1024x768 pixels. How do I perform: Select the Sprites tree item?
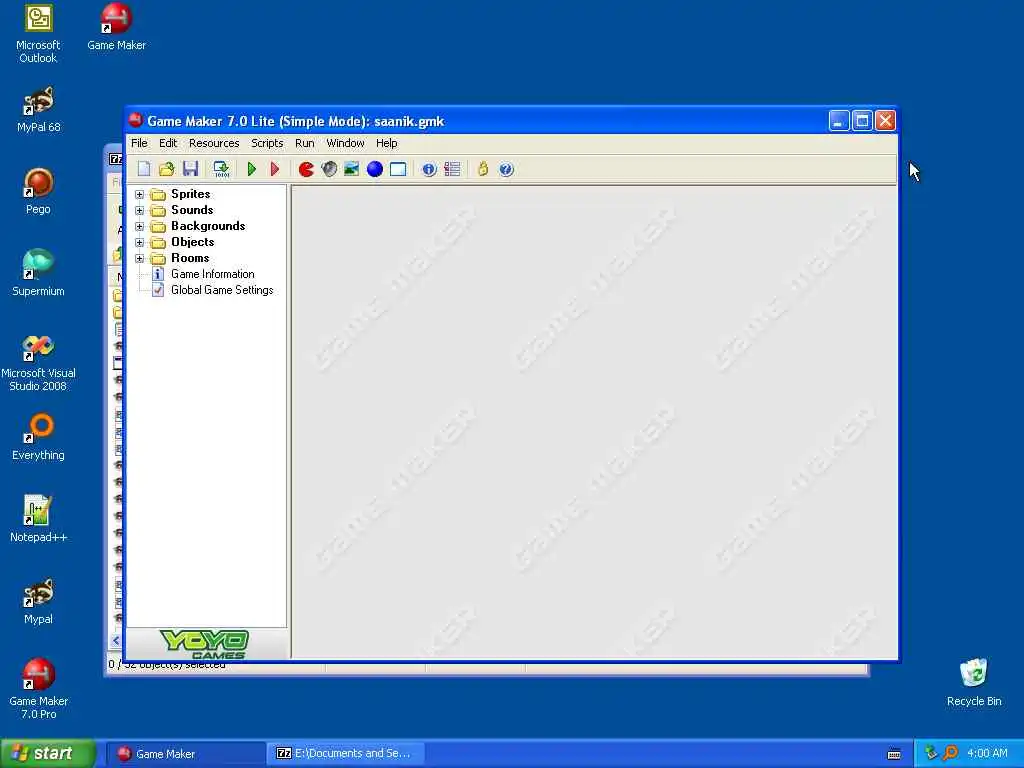191,194
